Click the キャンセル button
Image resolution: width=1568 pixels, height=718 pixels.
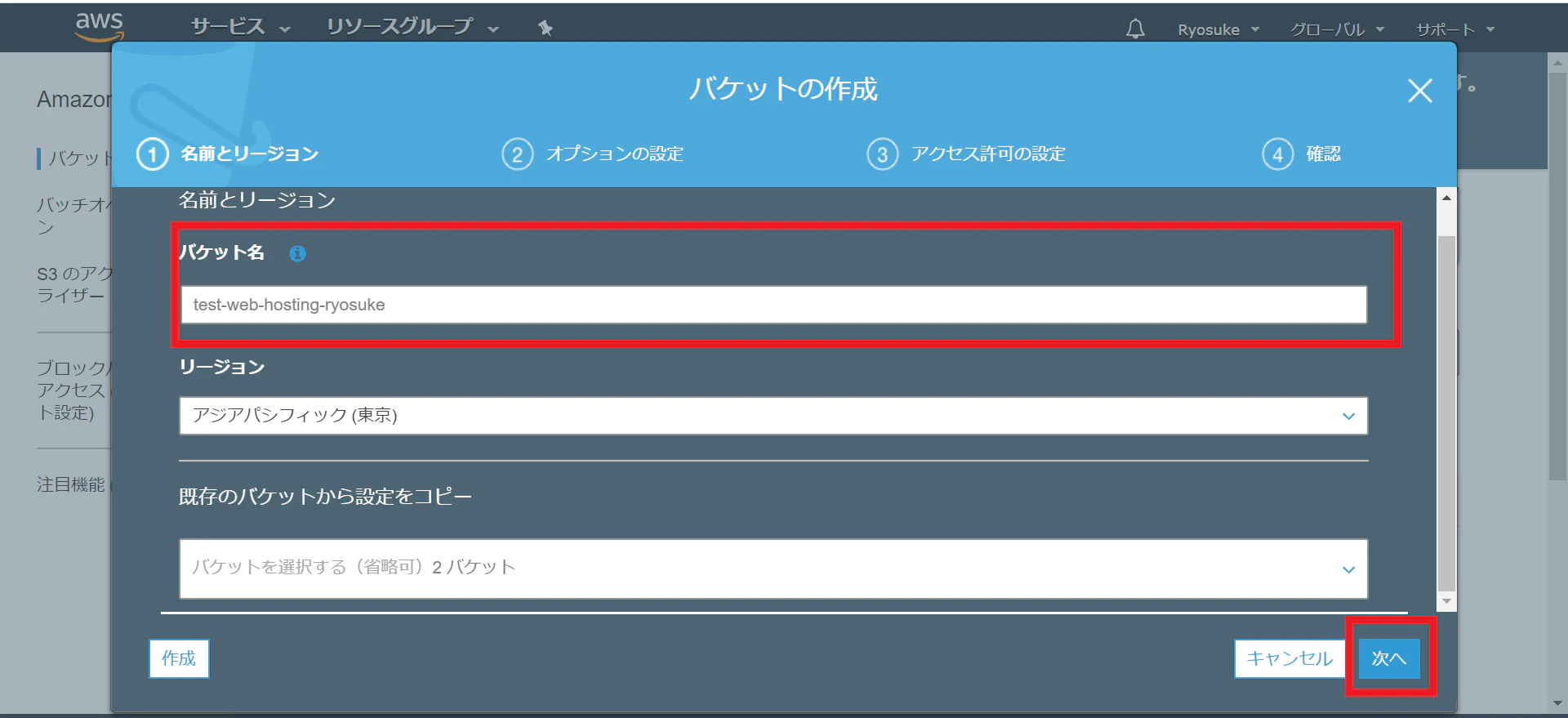pos(1290,658)
